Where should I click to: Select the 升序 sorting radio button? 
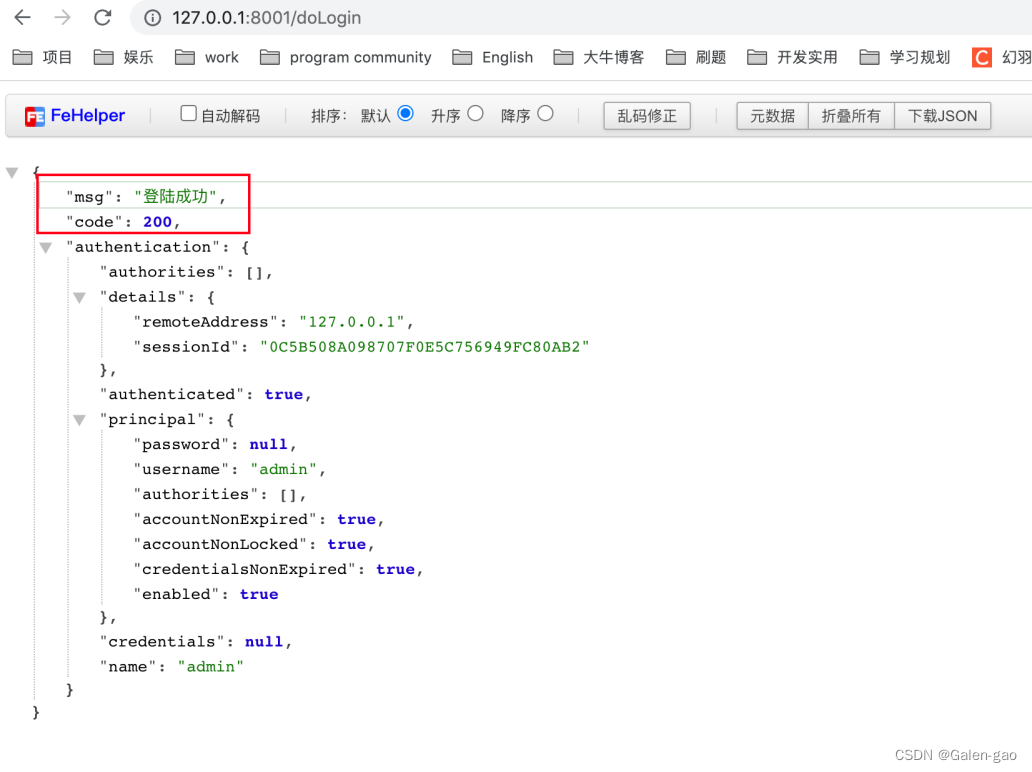[474, 113]
